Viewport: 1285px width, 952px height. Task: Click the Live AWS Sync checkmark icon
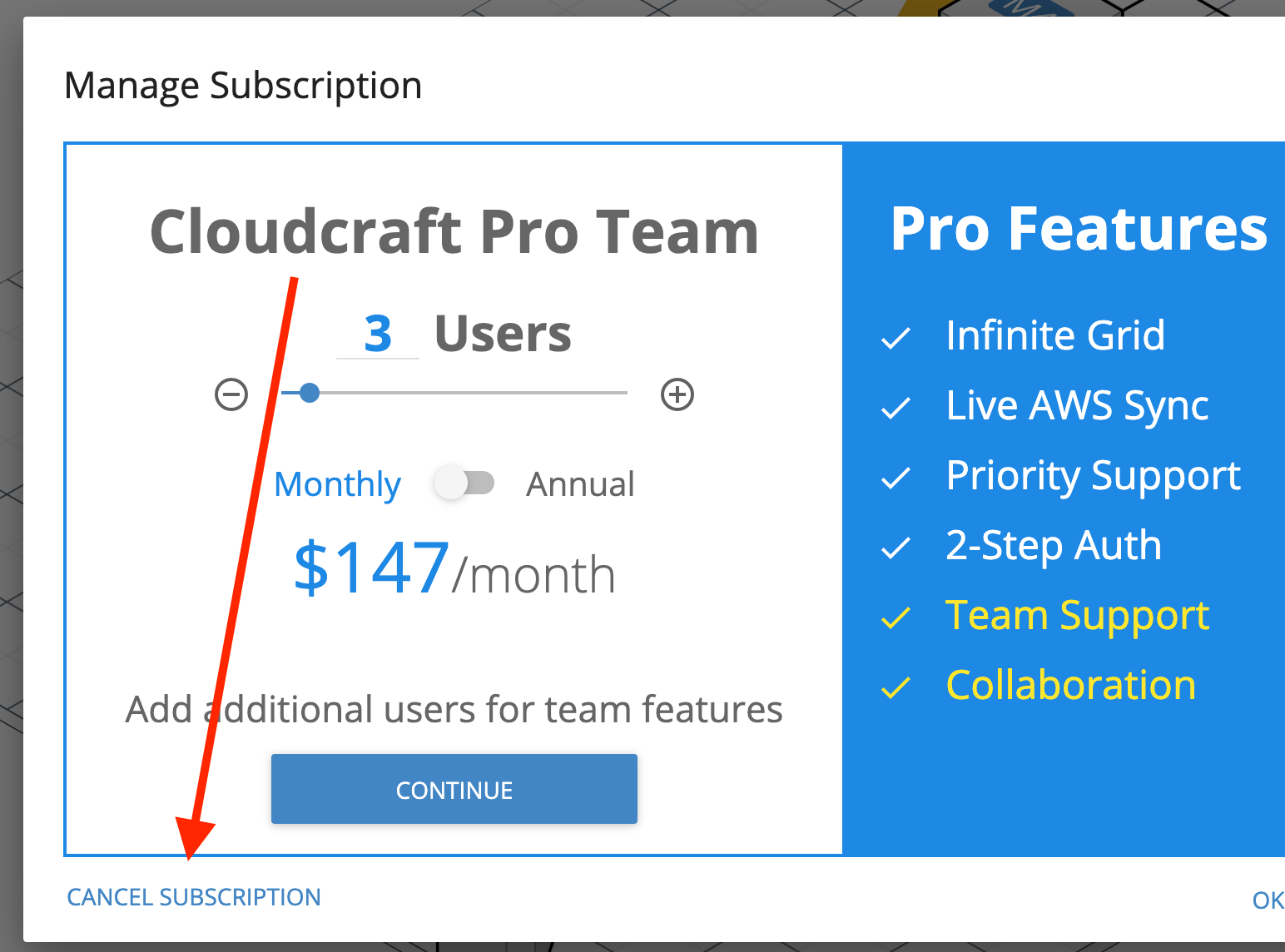896,408
